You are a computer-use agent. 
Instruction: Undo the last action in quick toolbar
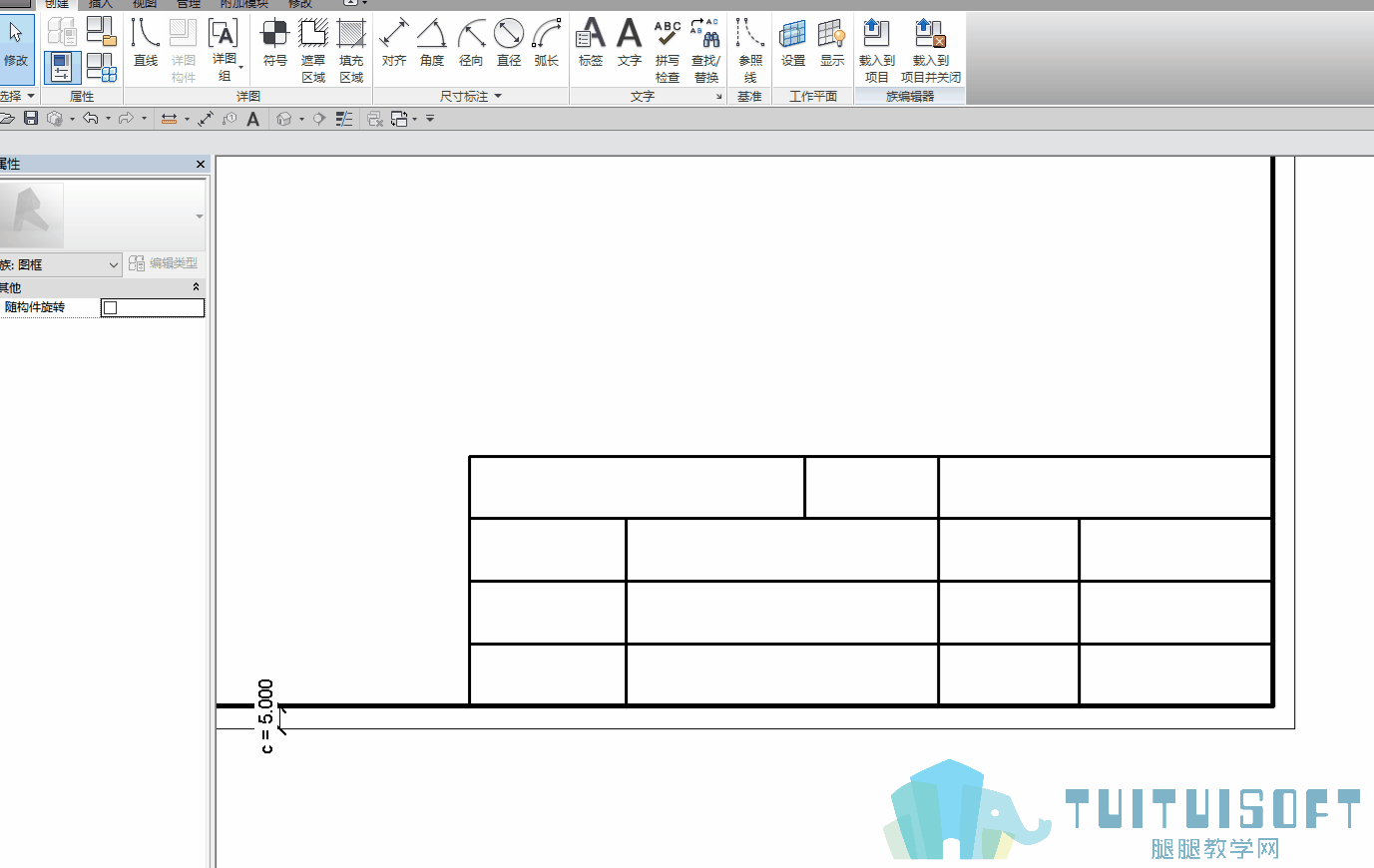[x=91, y=119]
